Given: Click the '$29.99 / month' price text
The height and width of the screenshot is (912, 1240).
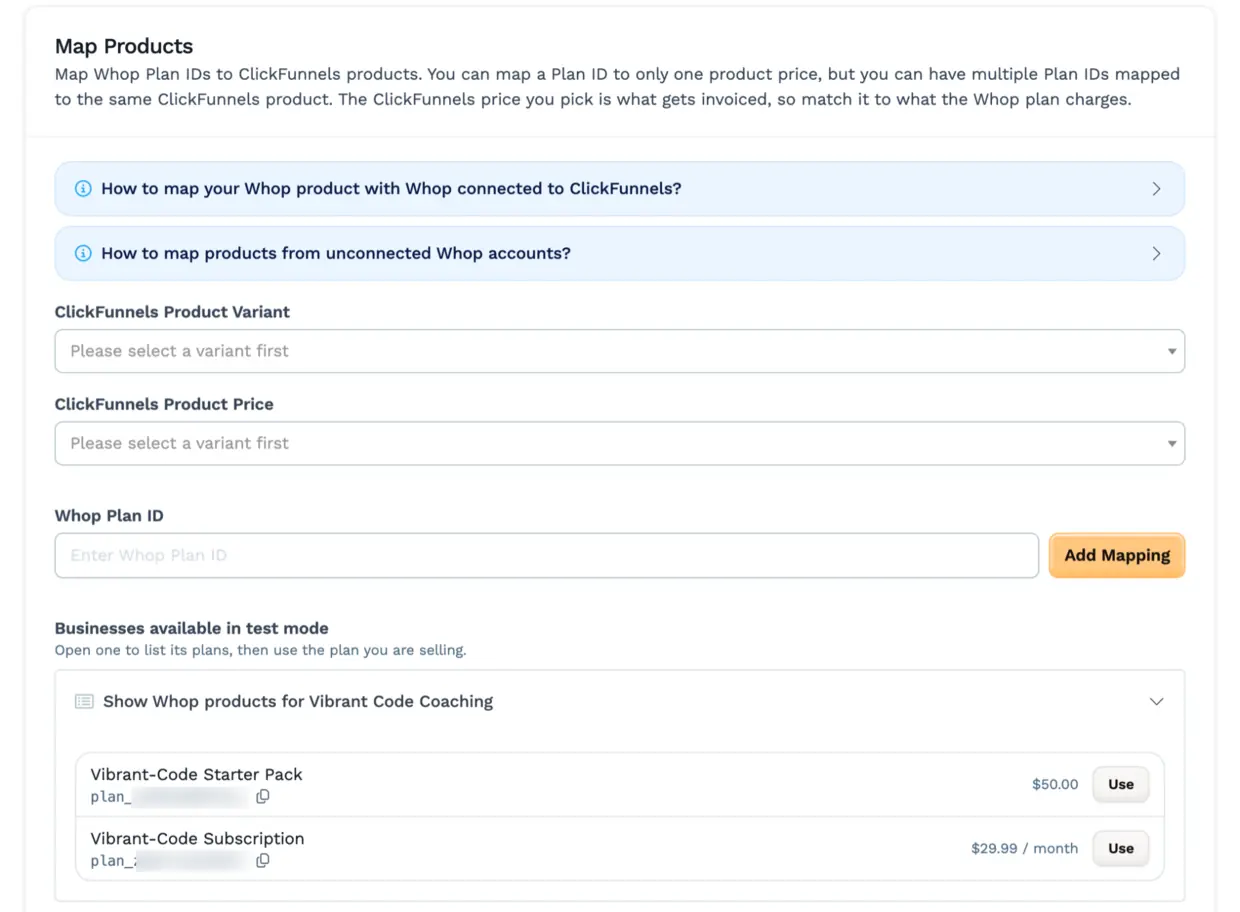Looking at the screenshot, I should 1024,848.
